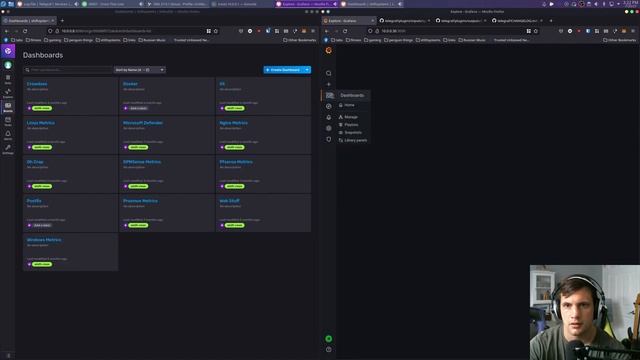Click Grafana green user avatar icon
Viewport: 640px width, 360px height.
329,338
